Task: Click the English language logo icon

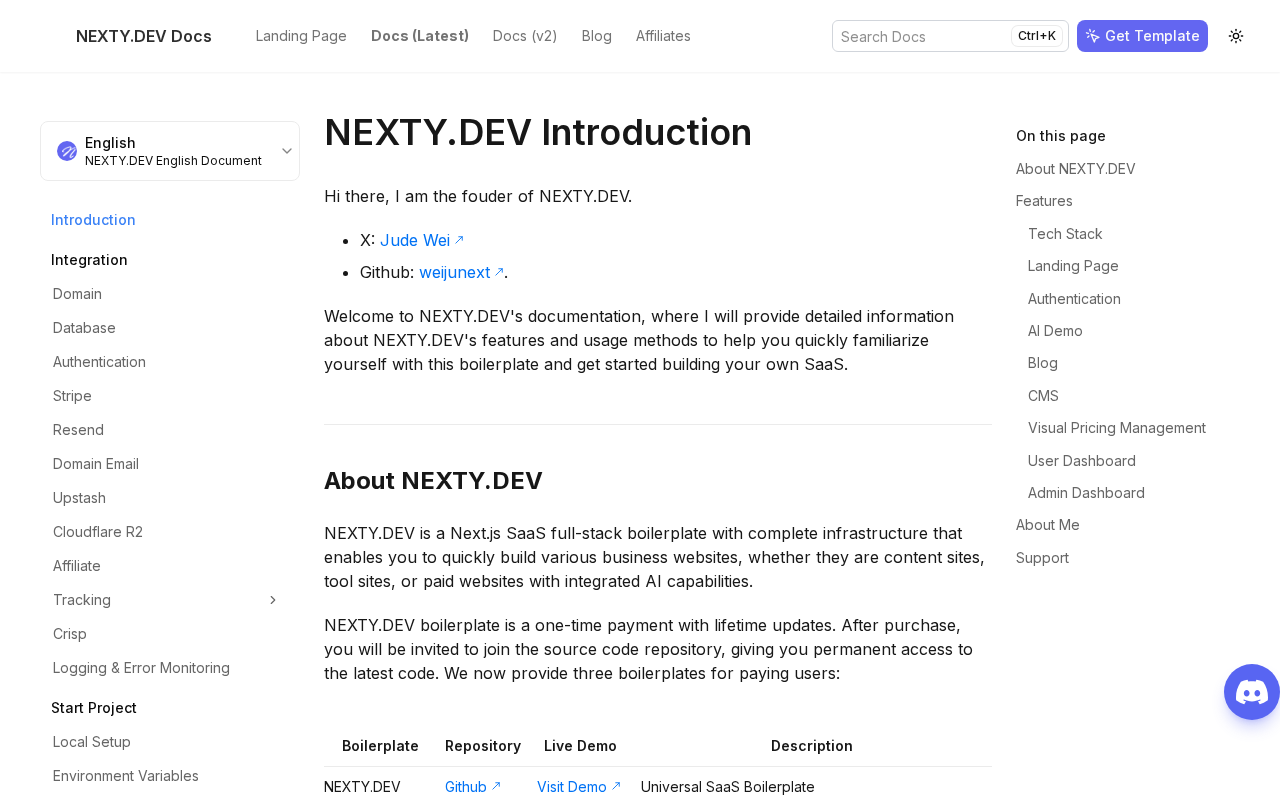Action: tap(67, 151)
